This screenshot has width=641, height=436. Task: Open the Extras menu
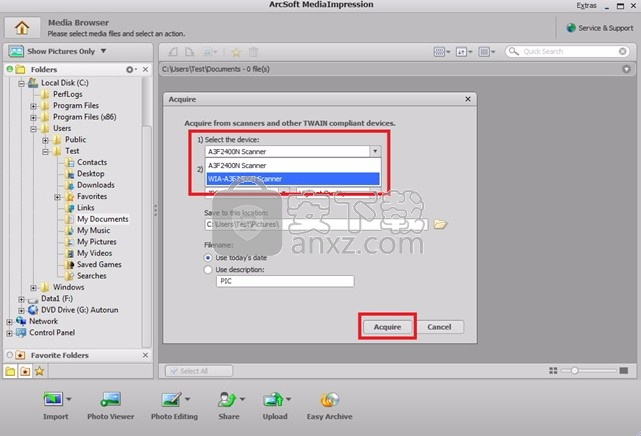click(586, 6)
